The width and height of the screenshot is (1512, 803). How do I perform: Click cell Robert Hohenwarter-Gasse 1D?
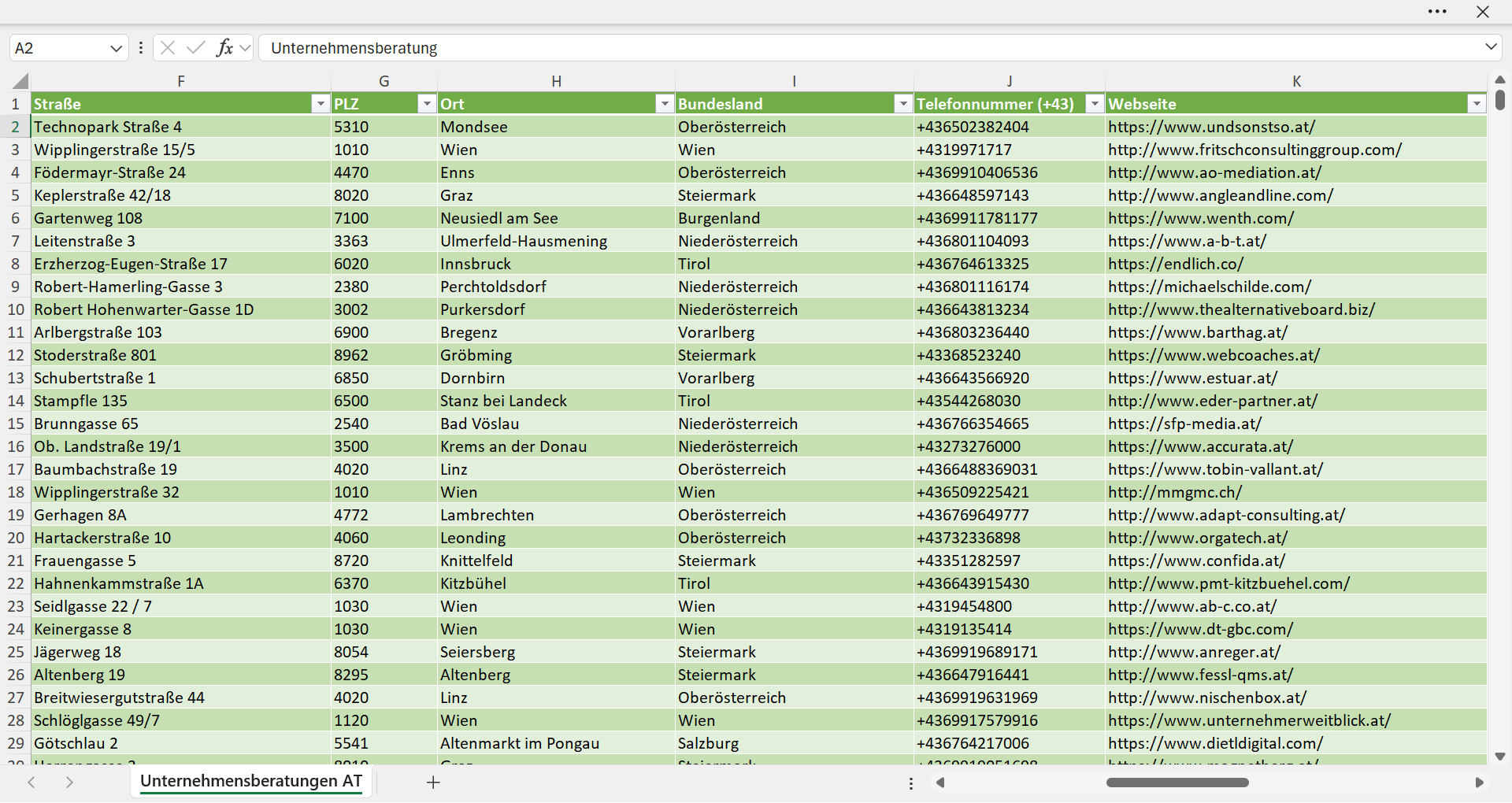[x=181, y=309]
